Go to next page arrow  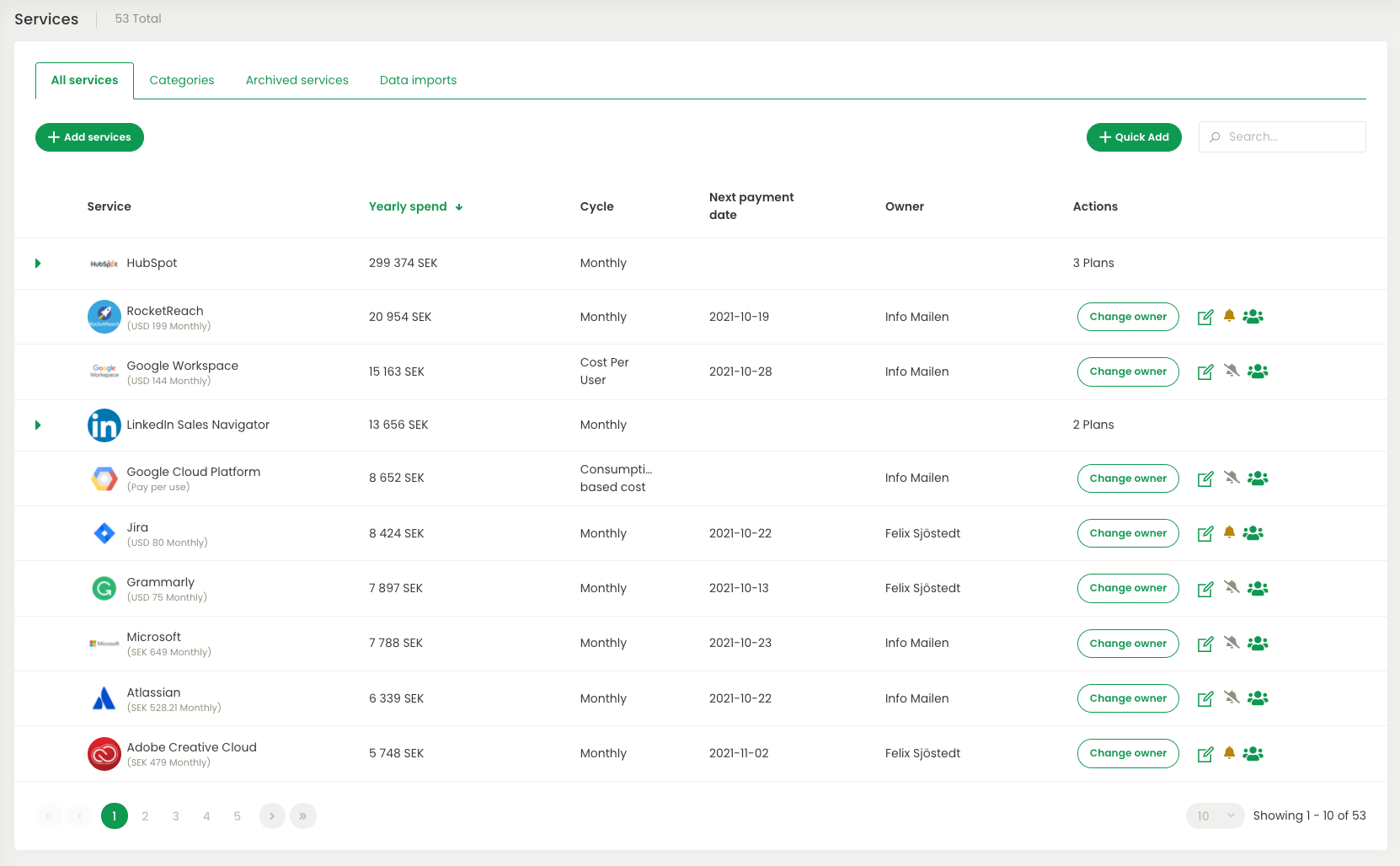click(272, 816)
